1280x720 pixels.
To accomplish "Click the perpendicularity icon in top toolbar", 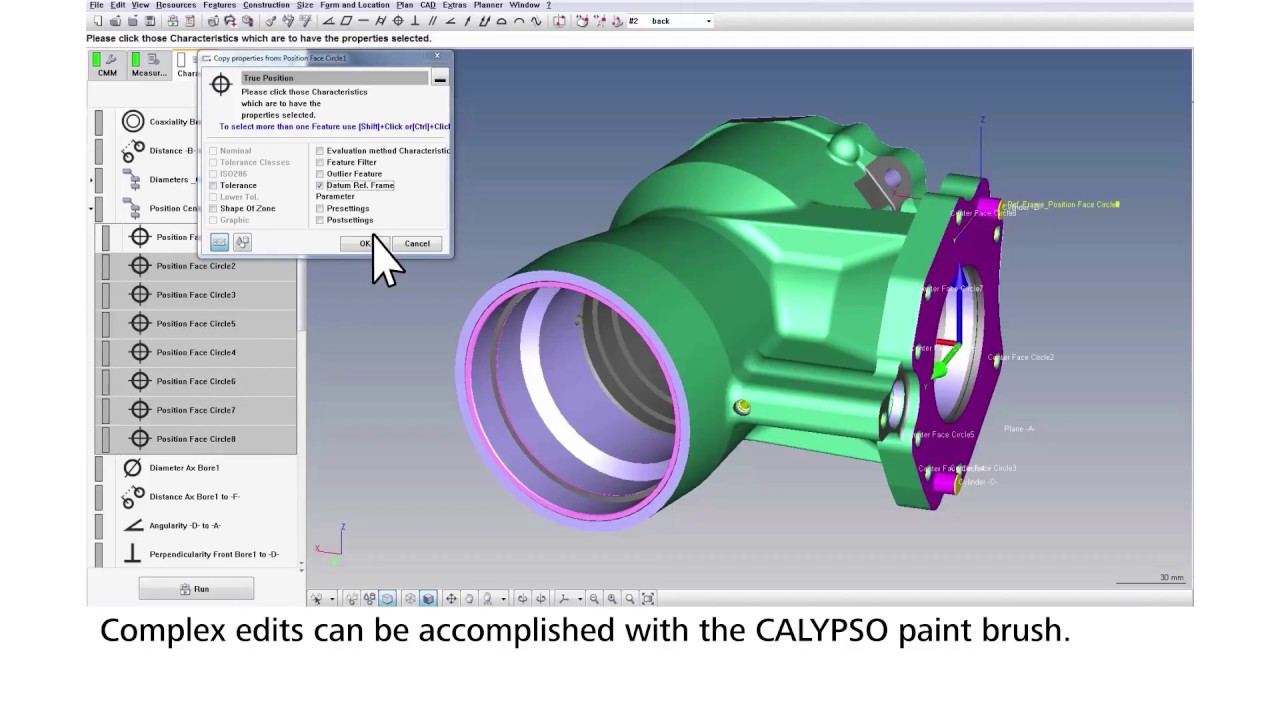I will click(415, 21).
